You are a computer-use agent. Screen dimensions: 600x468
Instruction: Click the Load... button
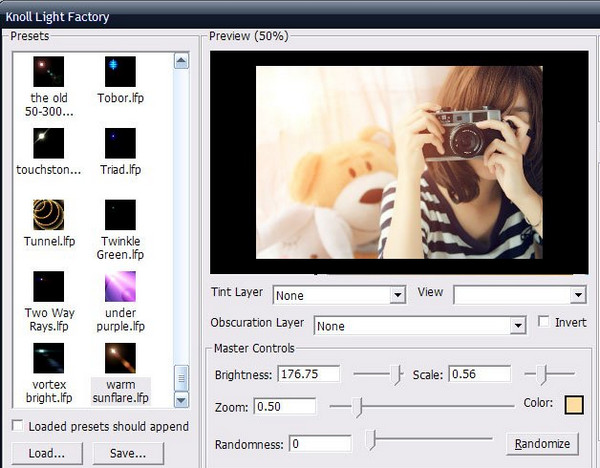pyautogui.click(x=46, y=453)
